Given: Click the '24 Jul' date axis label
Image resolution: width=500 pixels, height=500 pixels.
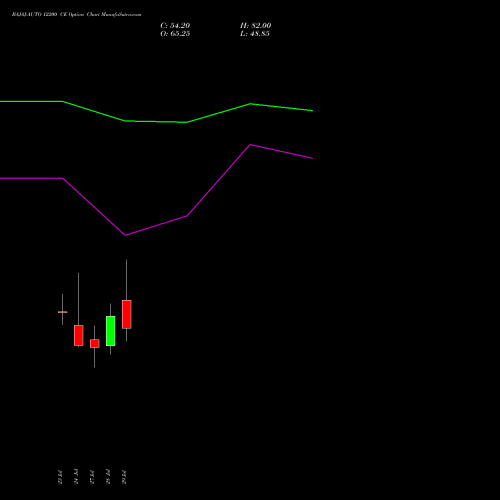Looking at the screenshot, I should point(76,477).
